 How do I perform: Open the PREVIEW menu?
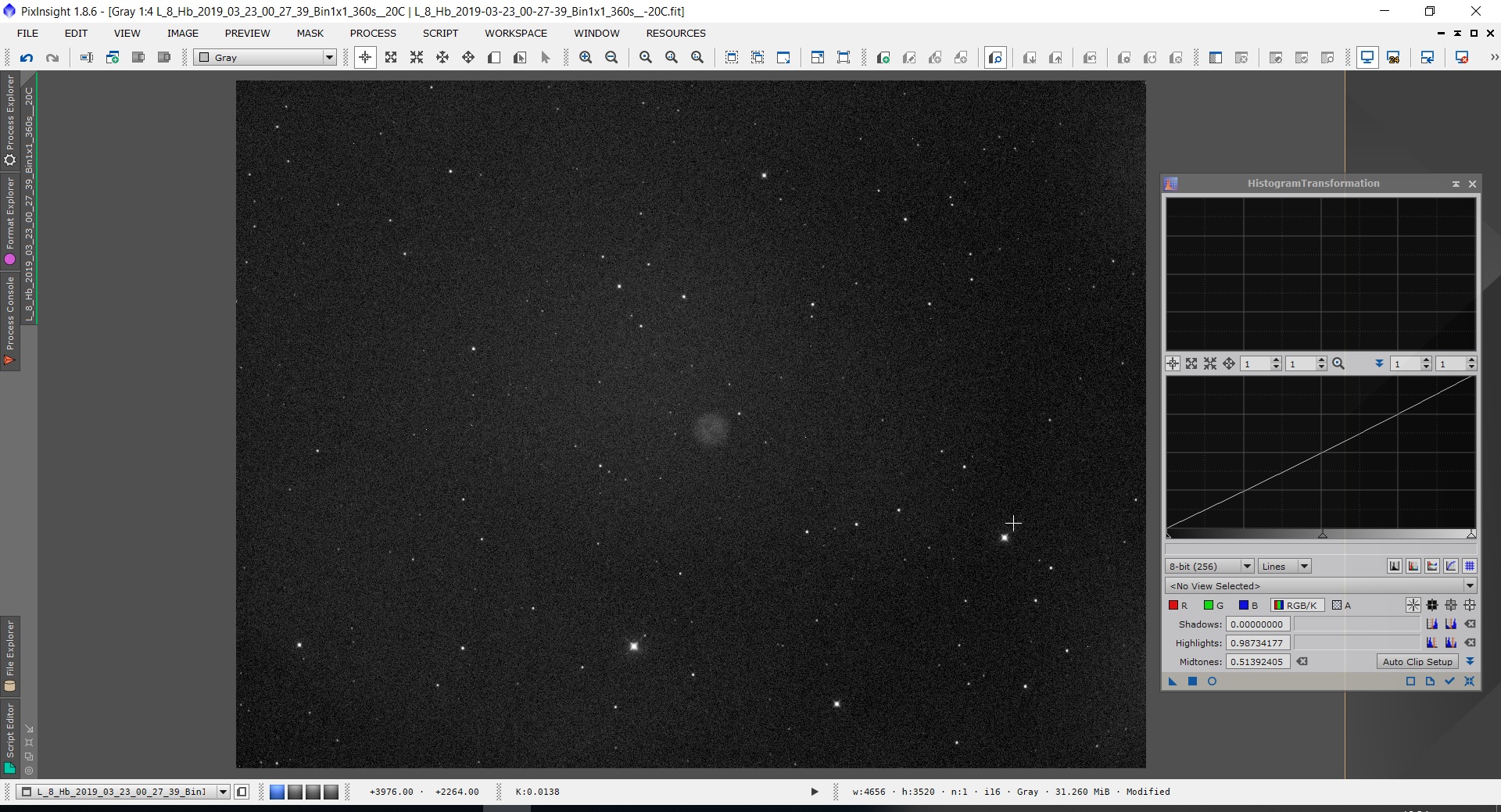point(247,33)
